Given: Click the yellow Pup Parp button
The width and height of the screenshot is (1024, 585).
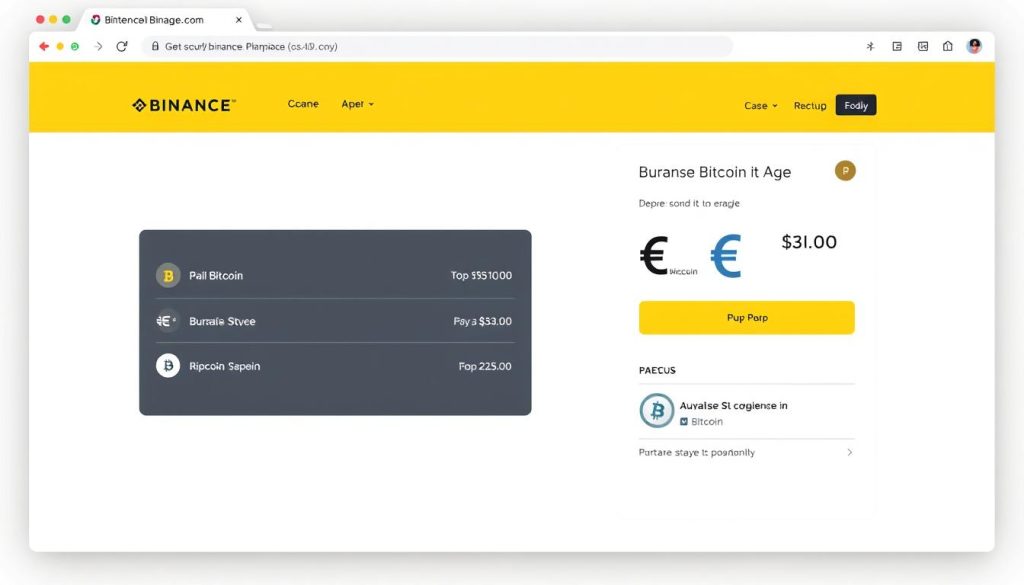Looking at the screenshot, I should click(x=746, y=317).
